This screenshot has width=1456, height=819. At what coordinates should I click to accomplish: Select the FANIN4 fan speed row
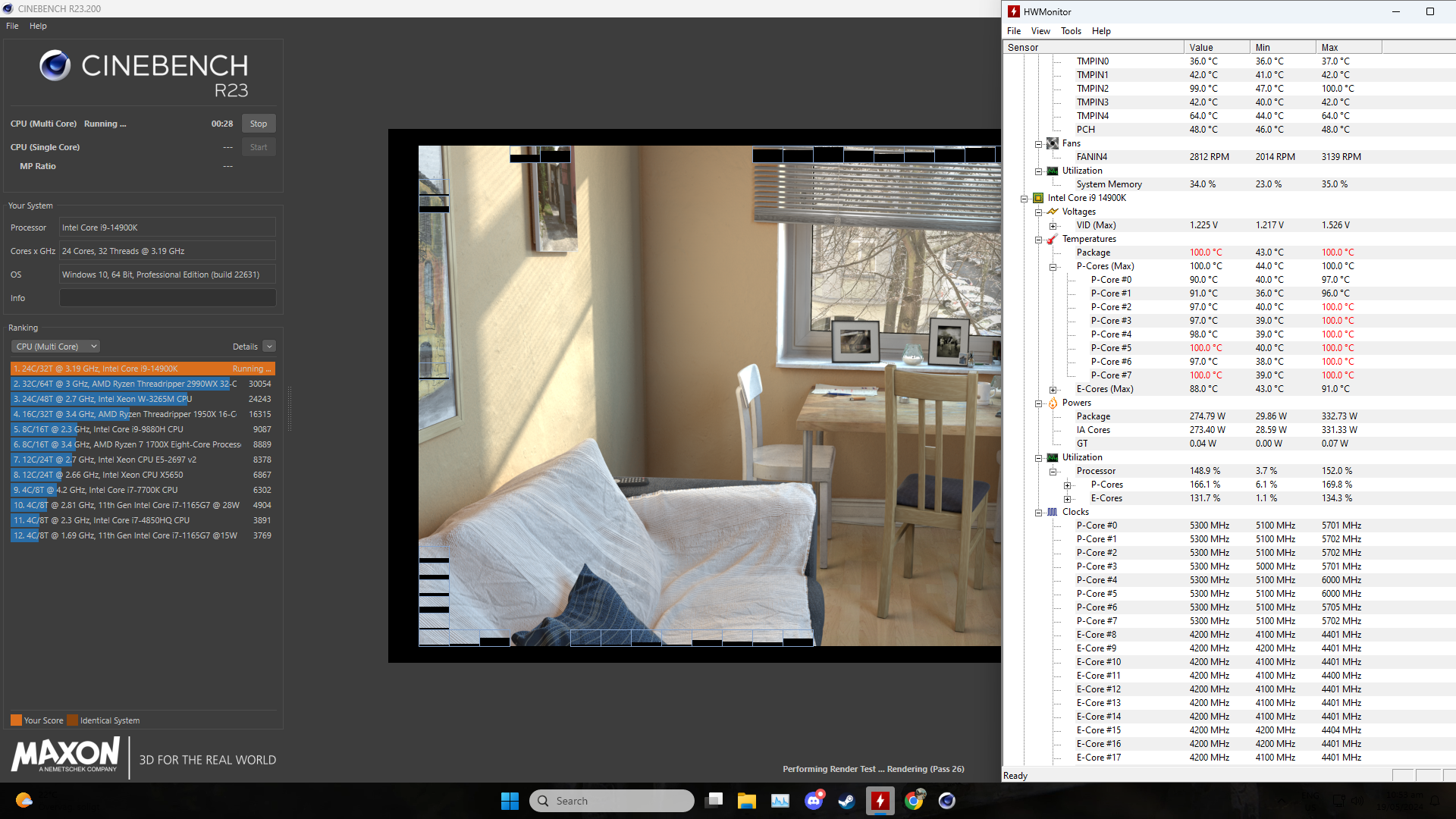1228,157
